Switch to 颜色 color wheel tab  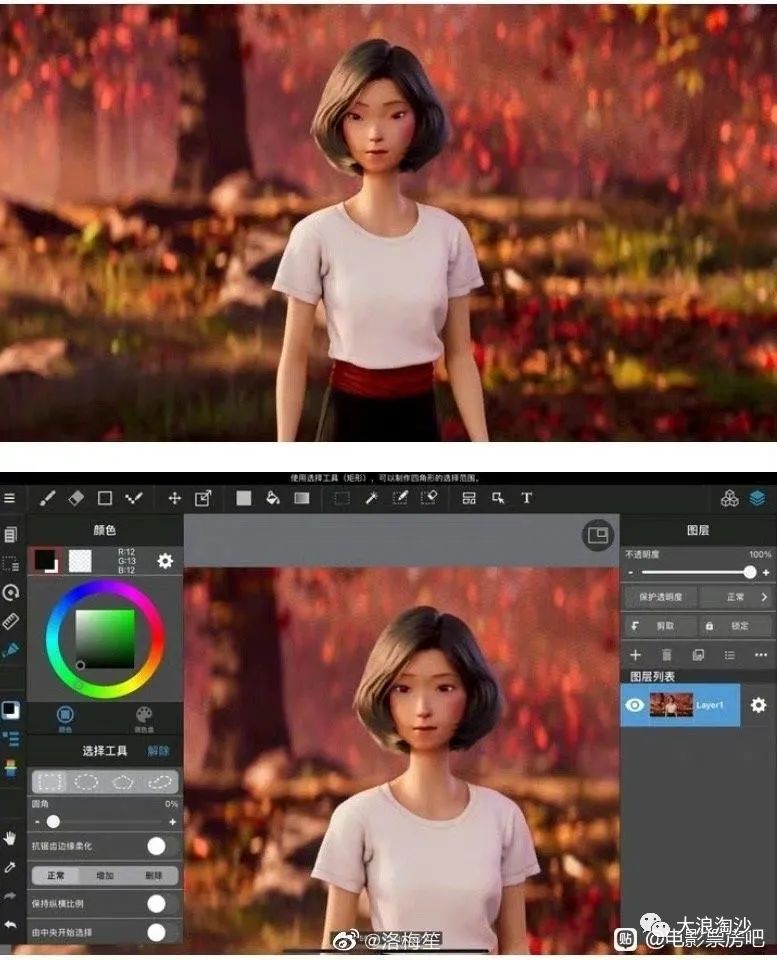click(x=65, y=719)
